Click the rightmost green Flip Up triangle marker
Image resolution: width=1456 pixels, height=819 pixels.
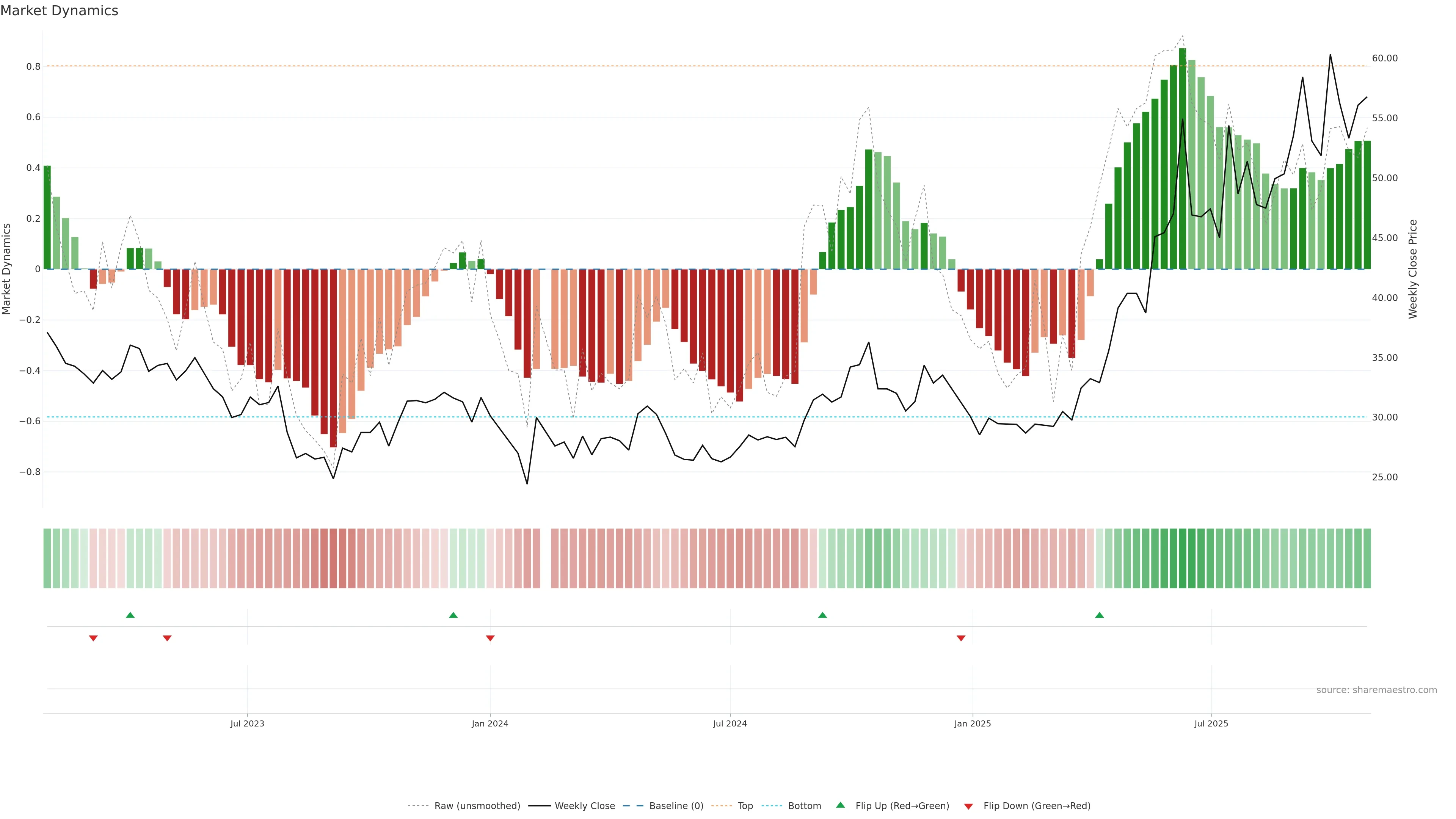point(1099,615)
